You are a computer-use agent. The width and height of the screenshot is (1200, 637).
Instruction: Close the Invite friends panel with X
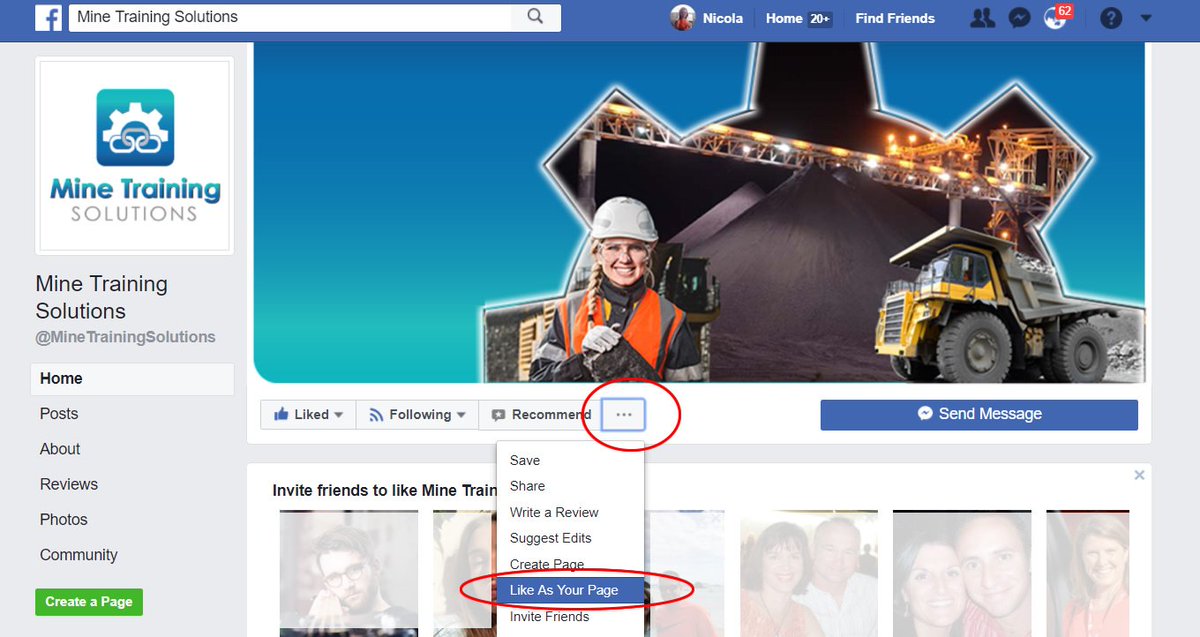tap(1139, 476)
